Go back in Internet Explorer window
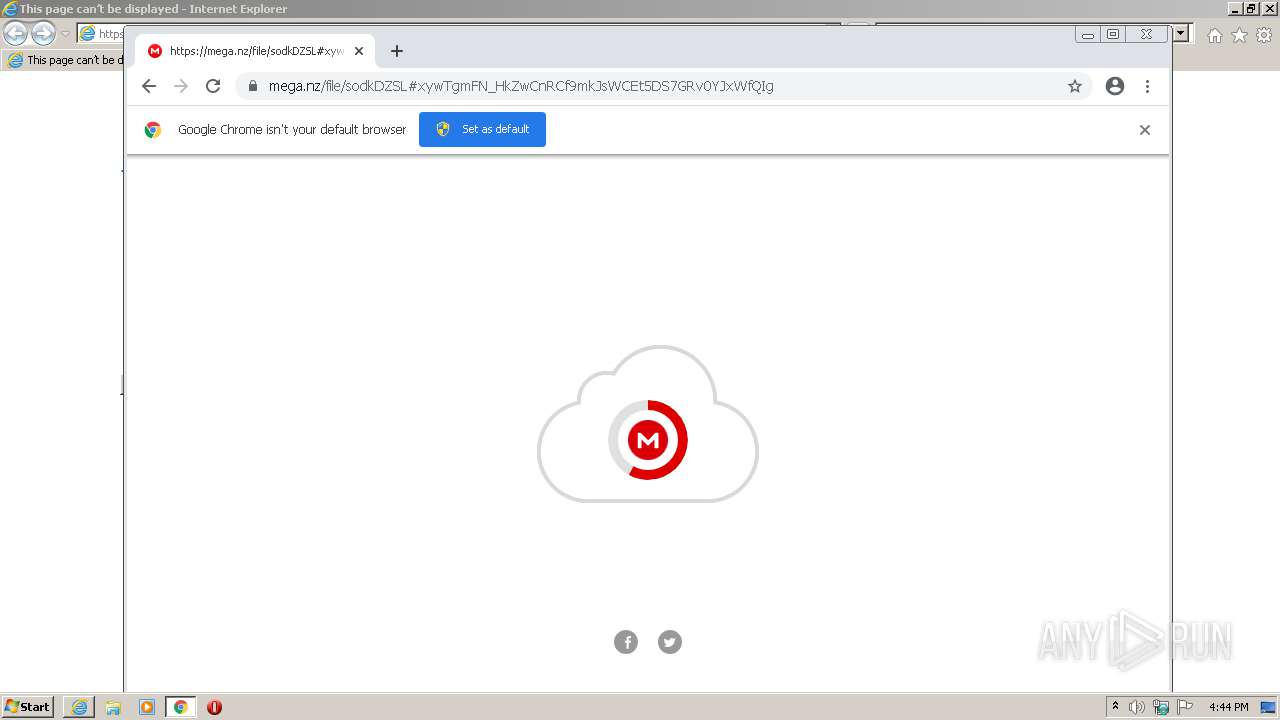1280x720 pixels. 15,34
